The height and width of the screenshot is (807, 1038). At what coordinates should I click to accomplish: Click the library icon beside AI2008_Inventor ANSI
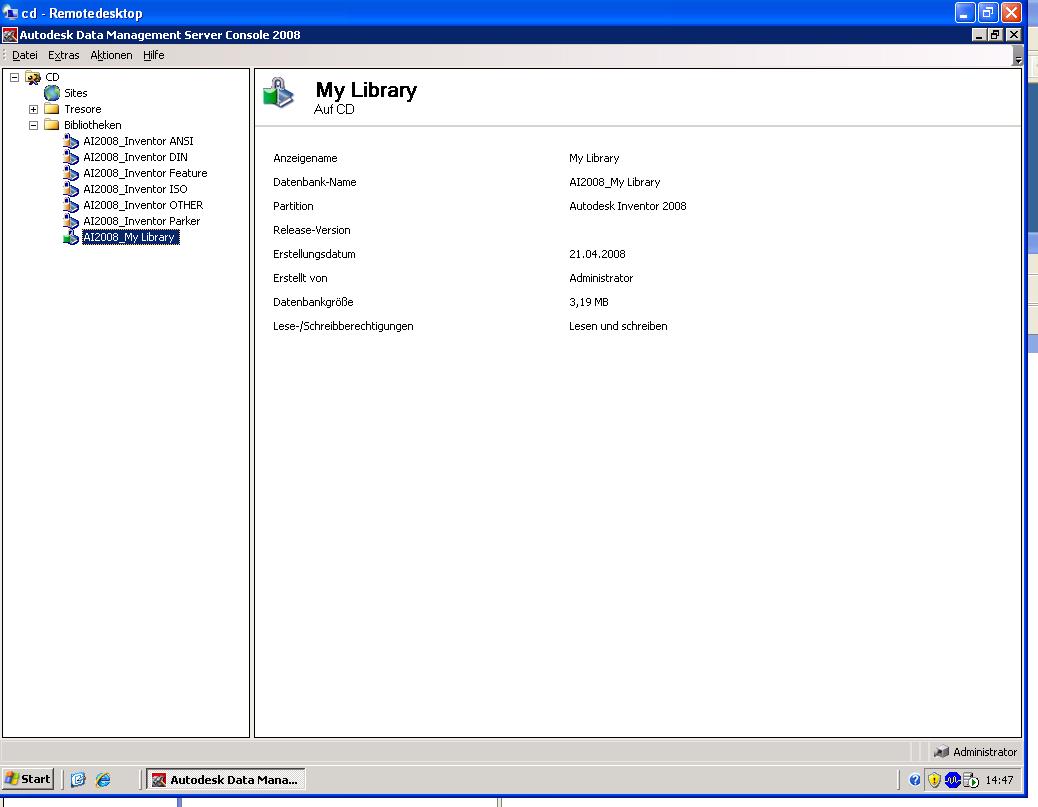[71, 141]
